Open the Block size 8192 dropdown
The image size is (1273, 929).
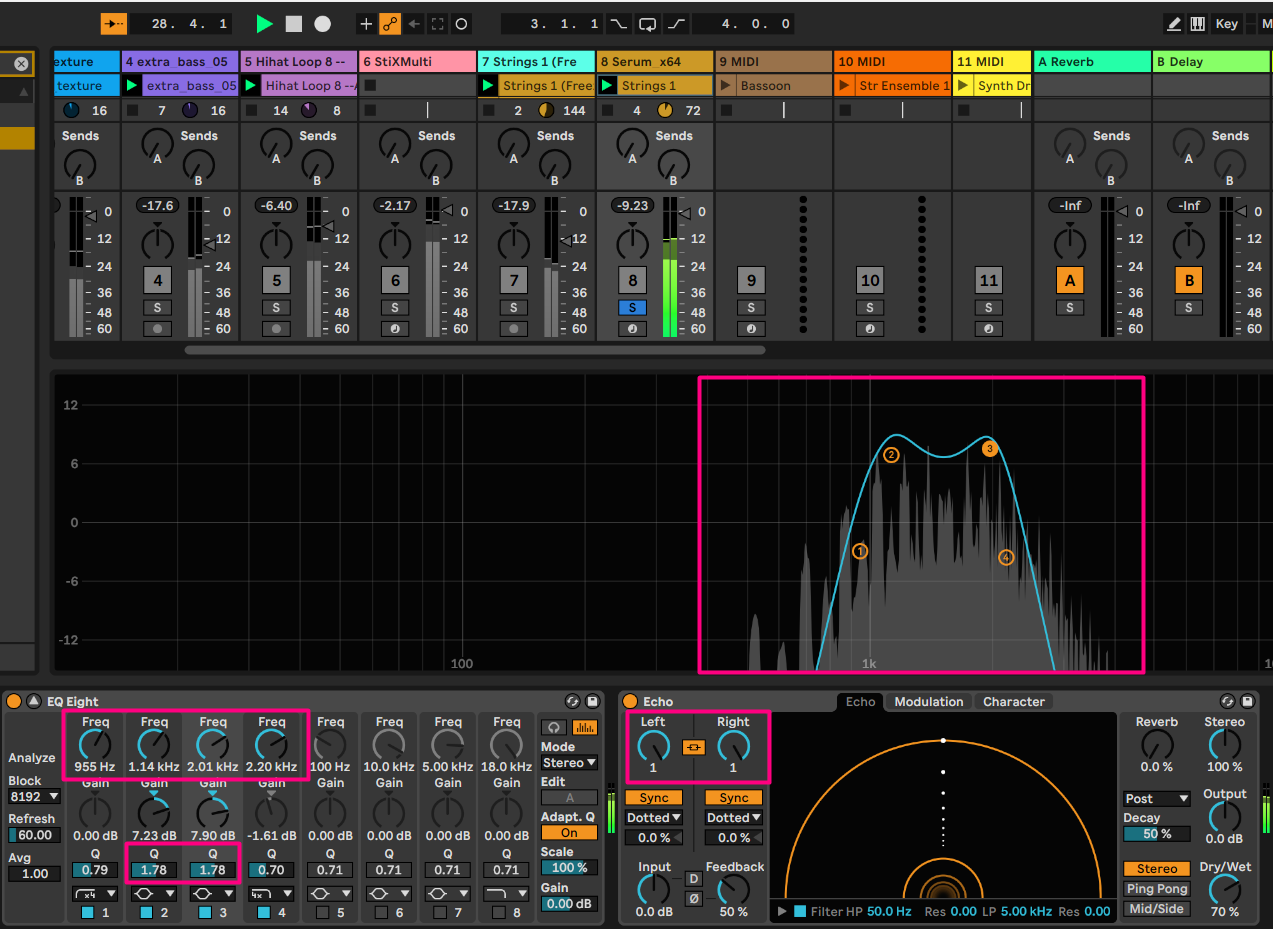35,797
